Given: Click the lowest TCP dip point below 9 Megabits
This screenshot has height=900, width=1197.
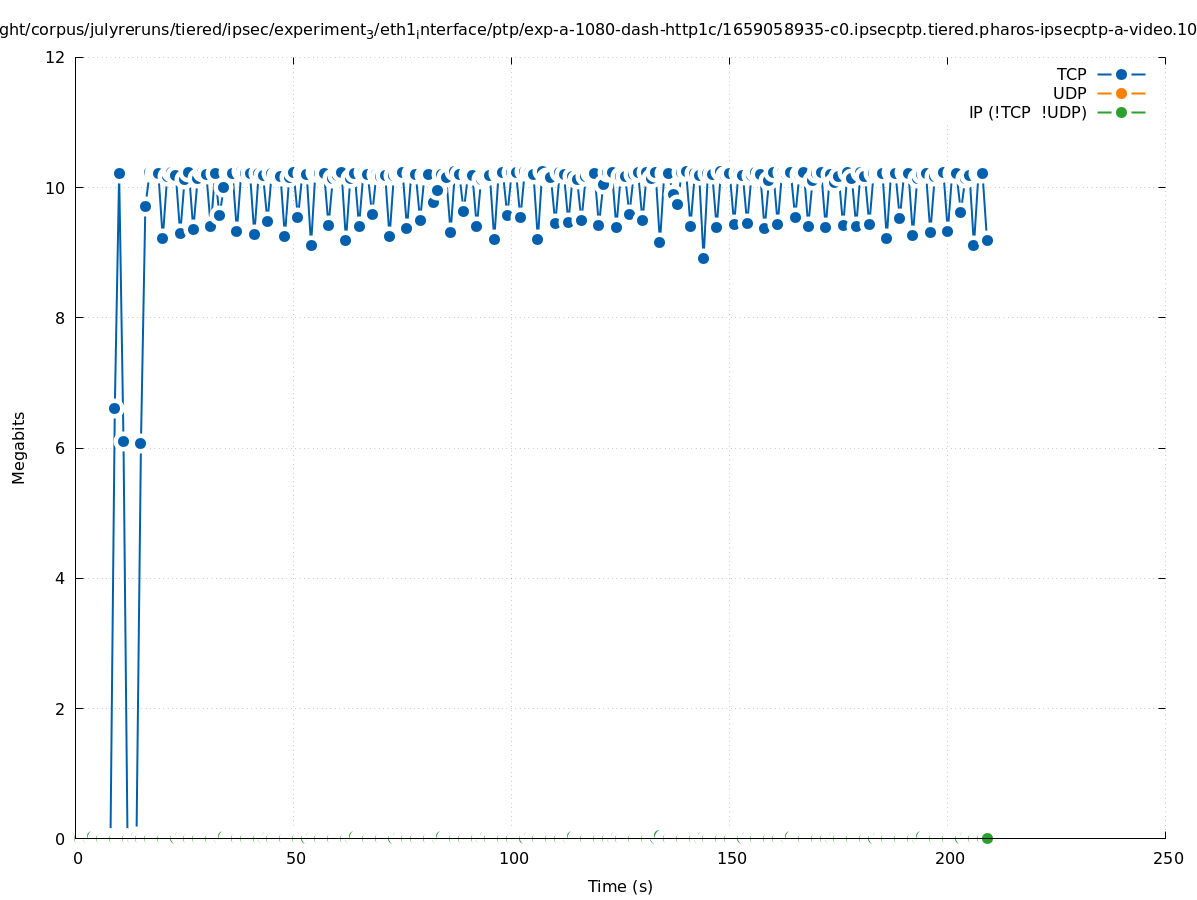Looking at the screenshot, I should tap(703, 258).
